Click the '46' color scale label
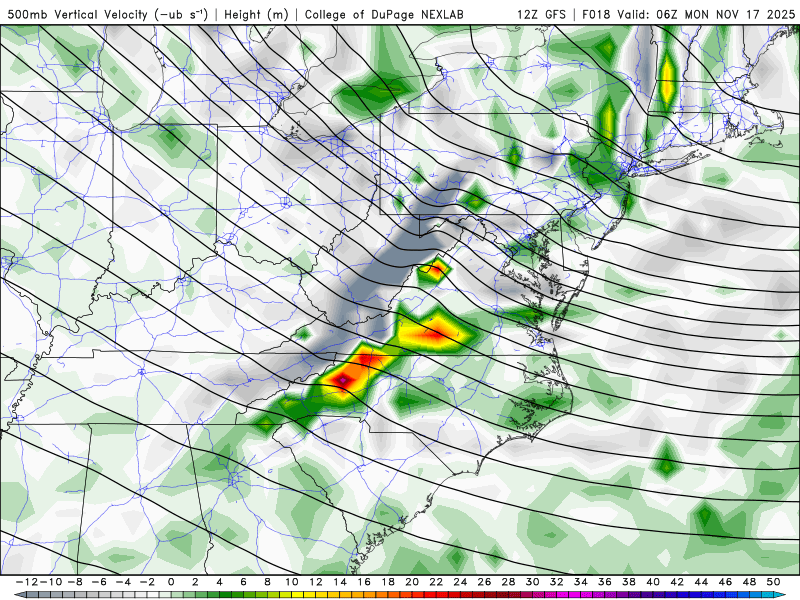800x600 pixels. click(x=725, y=582)
